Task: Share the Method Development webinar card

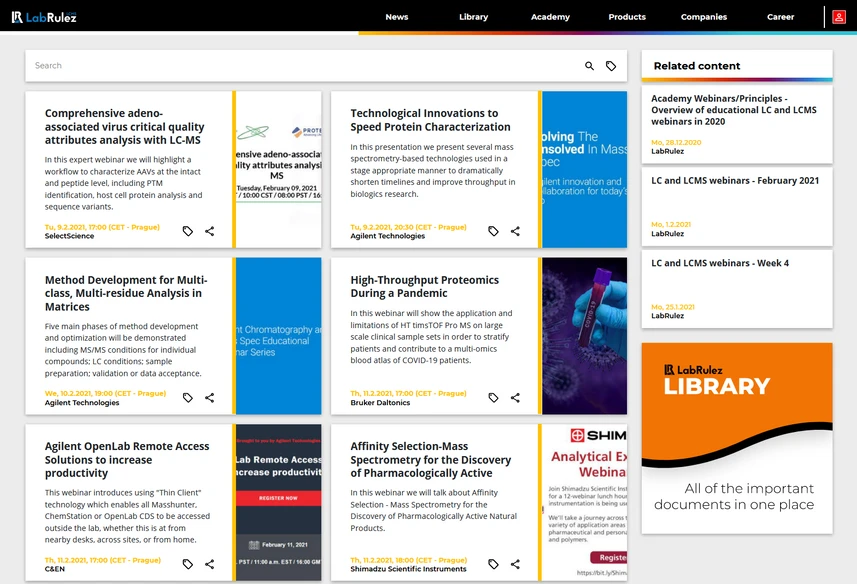Action: coord(209,398)
